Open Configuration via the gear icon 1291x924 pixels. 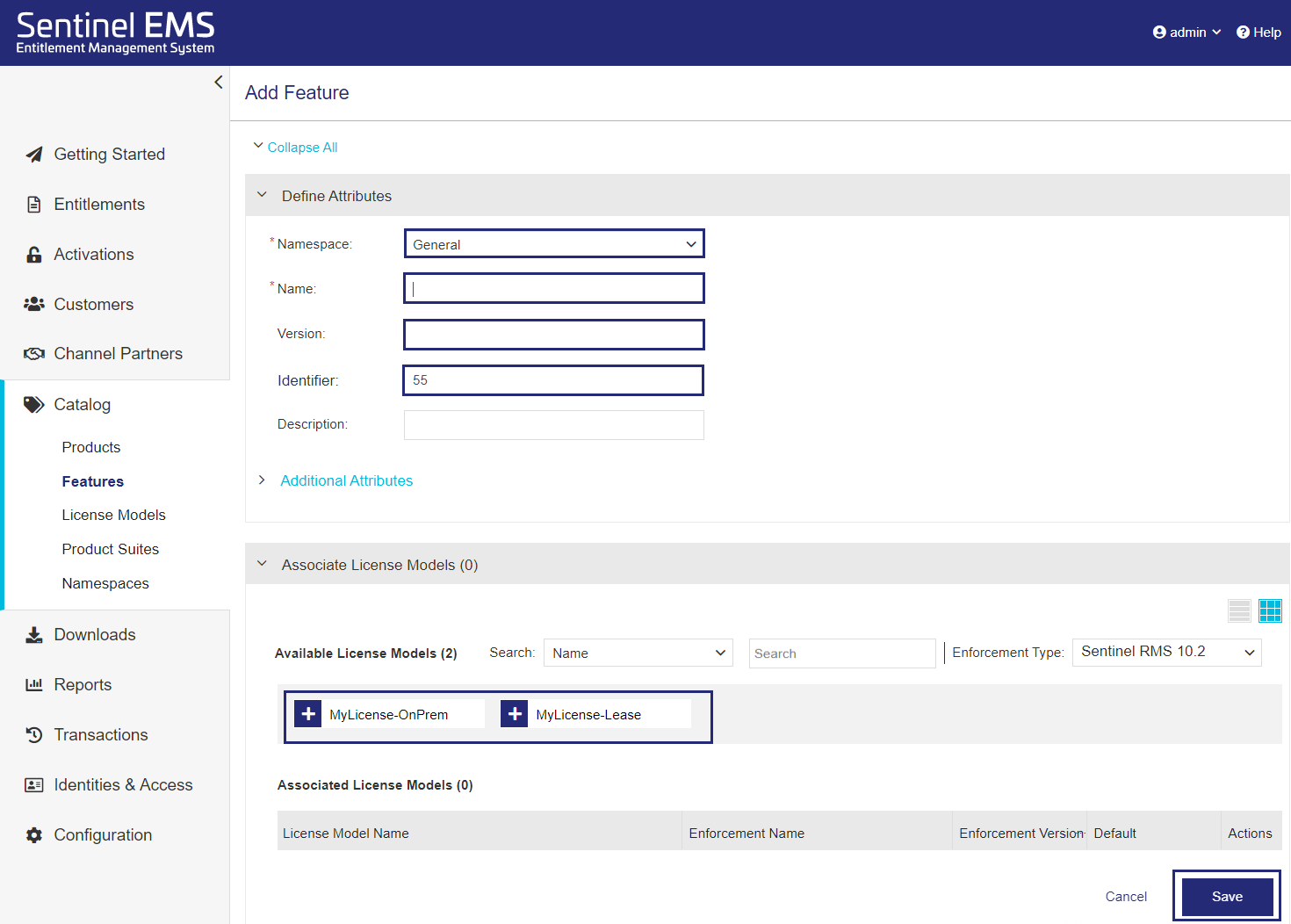[33, 834]
